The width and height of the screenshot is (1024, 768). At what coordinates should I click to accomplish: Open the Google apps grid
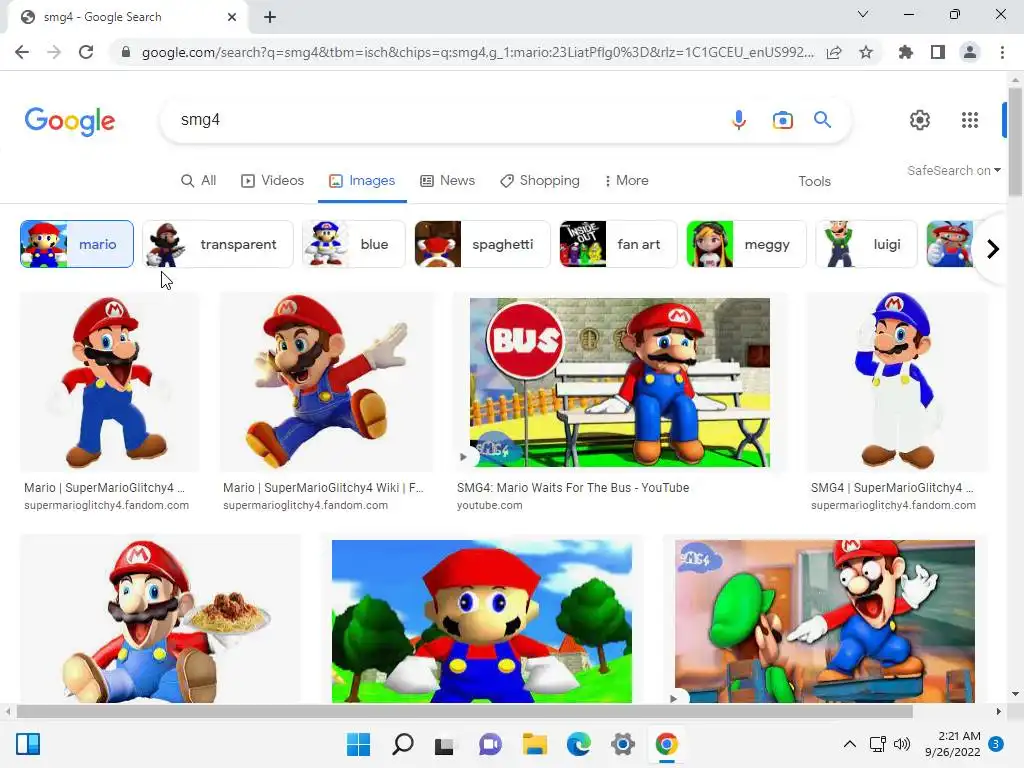[970, 120]
